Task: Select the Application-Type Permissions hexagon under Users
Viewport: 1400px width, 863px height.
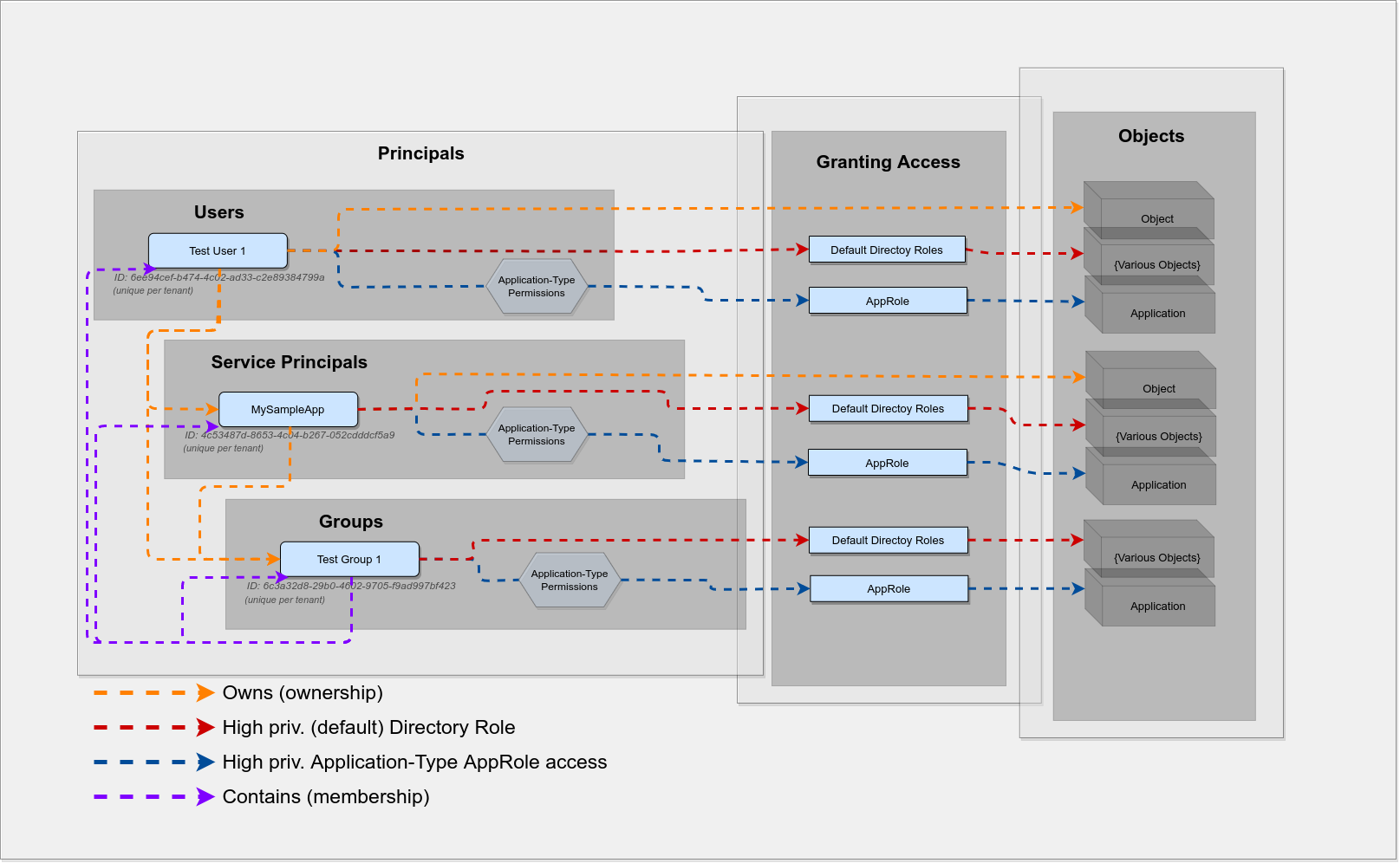Action: pyautogui.click(x=537, y=286)
